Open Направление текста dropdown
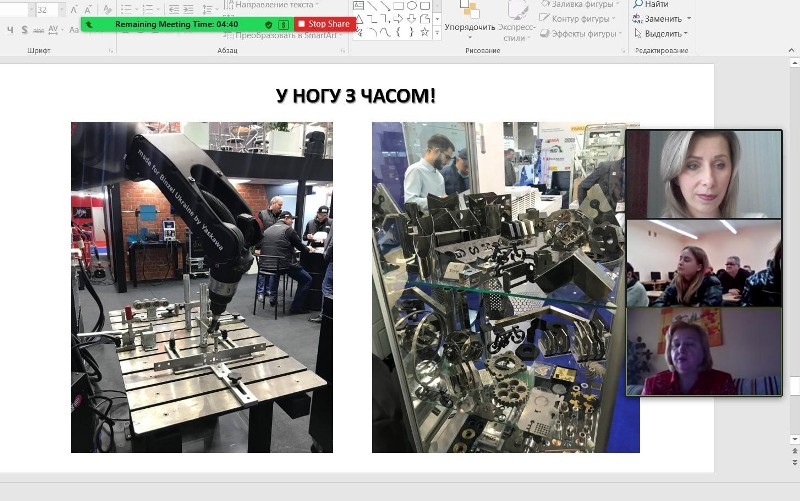 click(271, 5)
